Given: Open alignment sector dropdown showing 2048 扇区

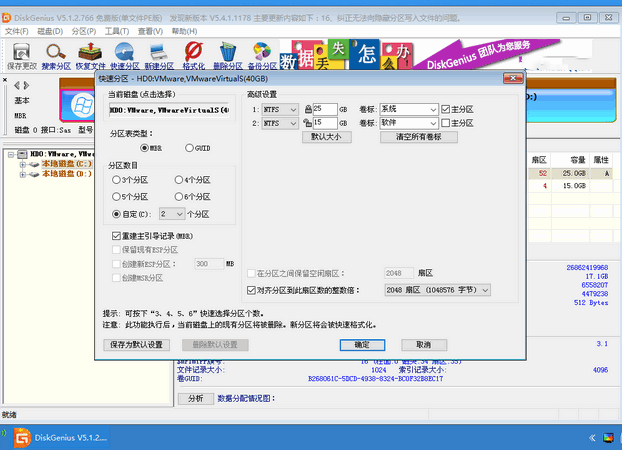Looking at the screenshot, I should pyautogui.click(x=438, y=290).
